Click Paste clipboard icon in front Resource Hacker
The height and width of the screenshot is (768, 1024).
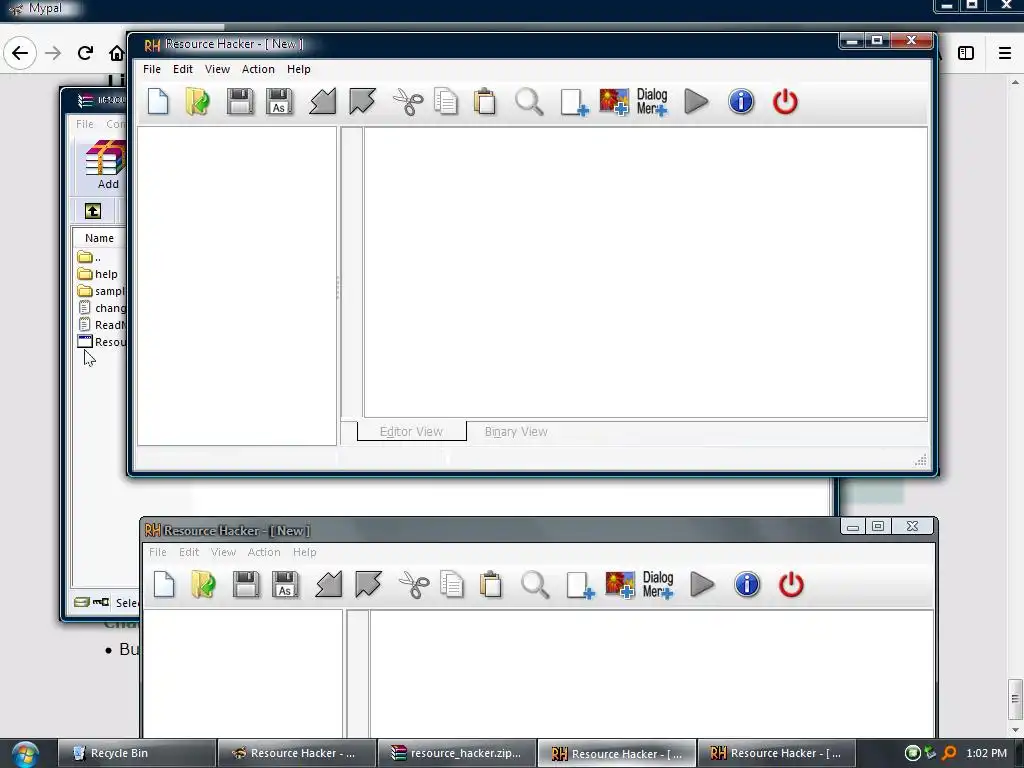pyautogui.click(x=485, y=102)
